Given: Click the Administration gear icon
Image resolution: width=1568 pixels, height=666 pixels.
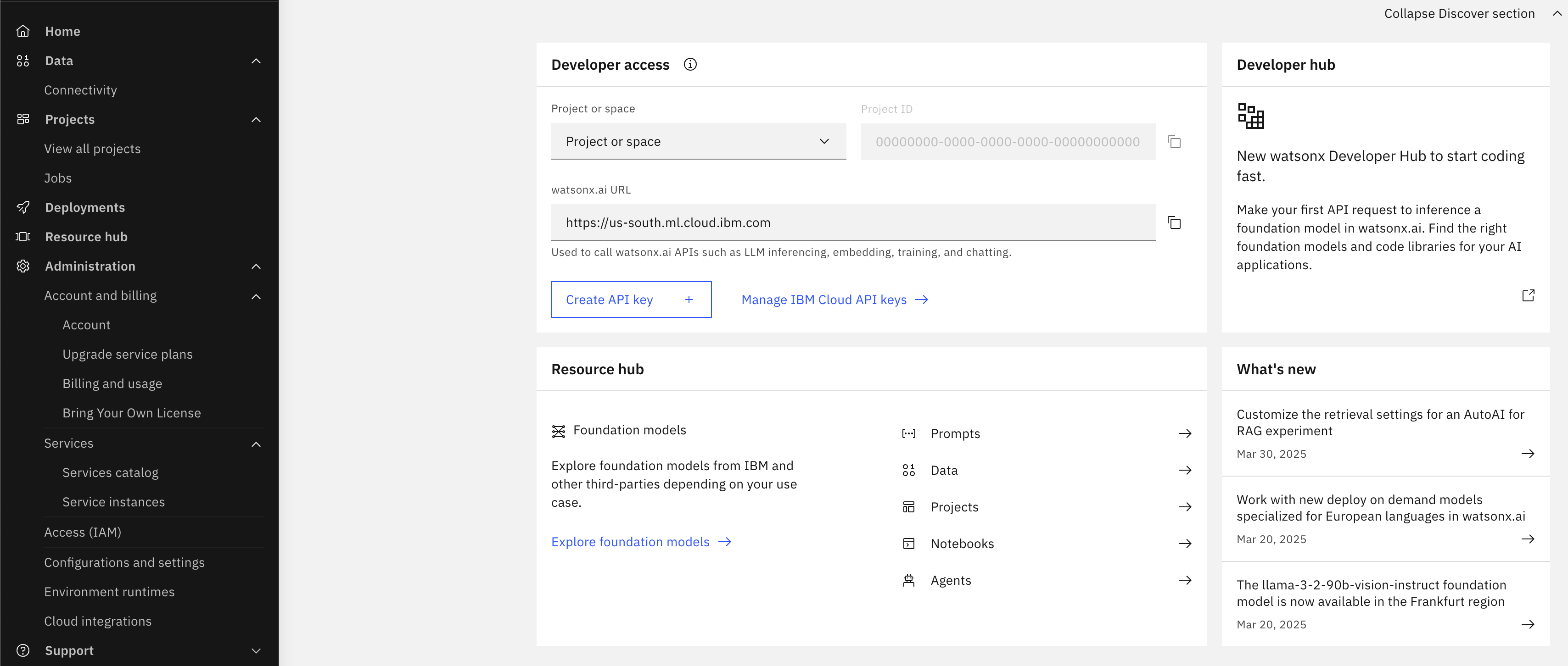Looking at the screenshot, I should click(x=23, y=266).
